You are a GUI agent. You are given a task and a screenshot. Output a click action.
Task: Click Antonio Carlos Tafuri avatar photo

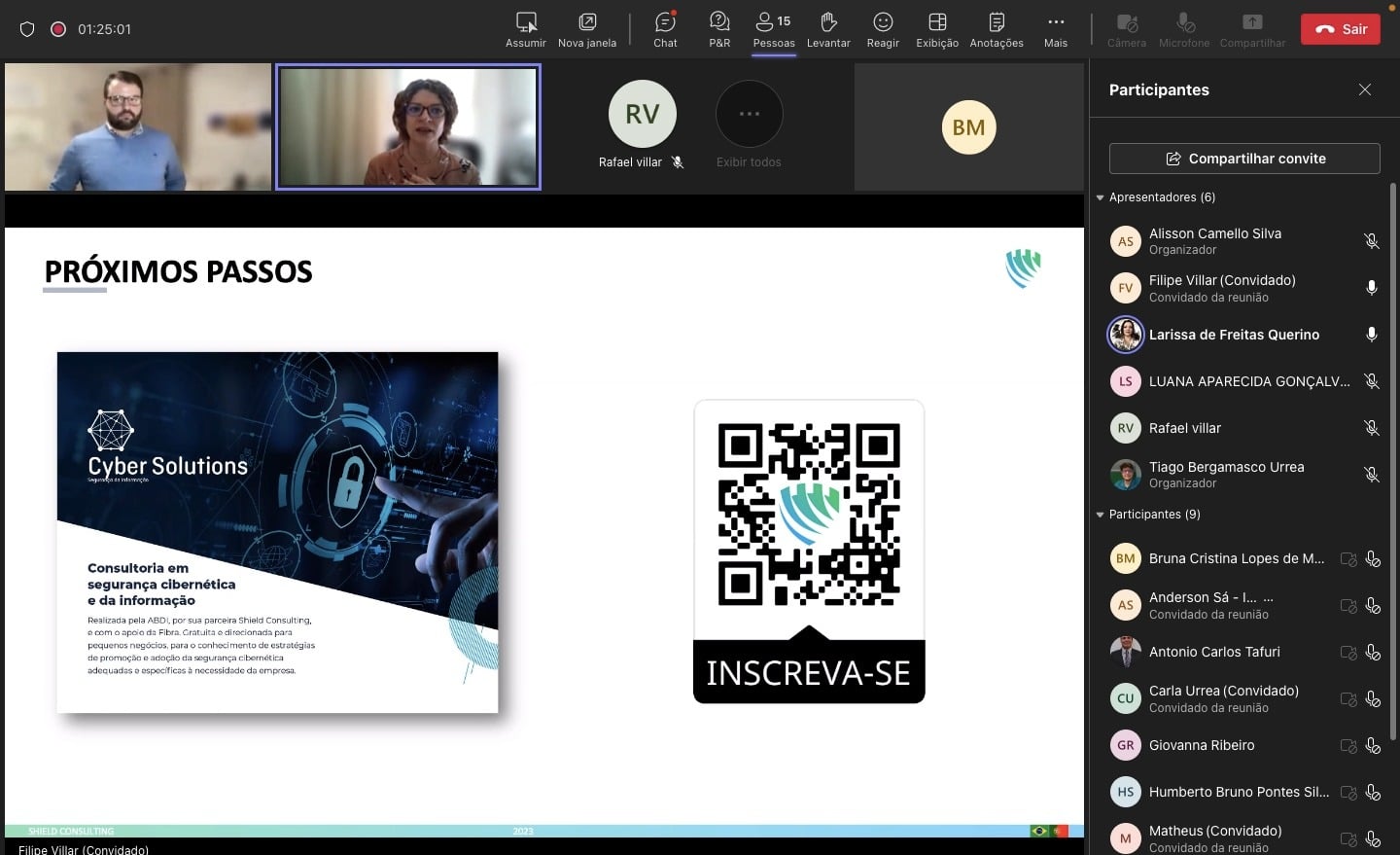click(1126, 652)
